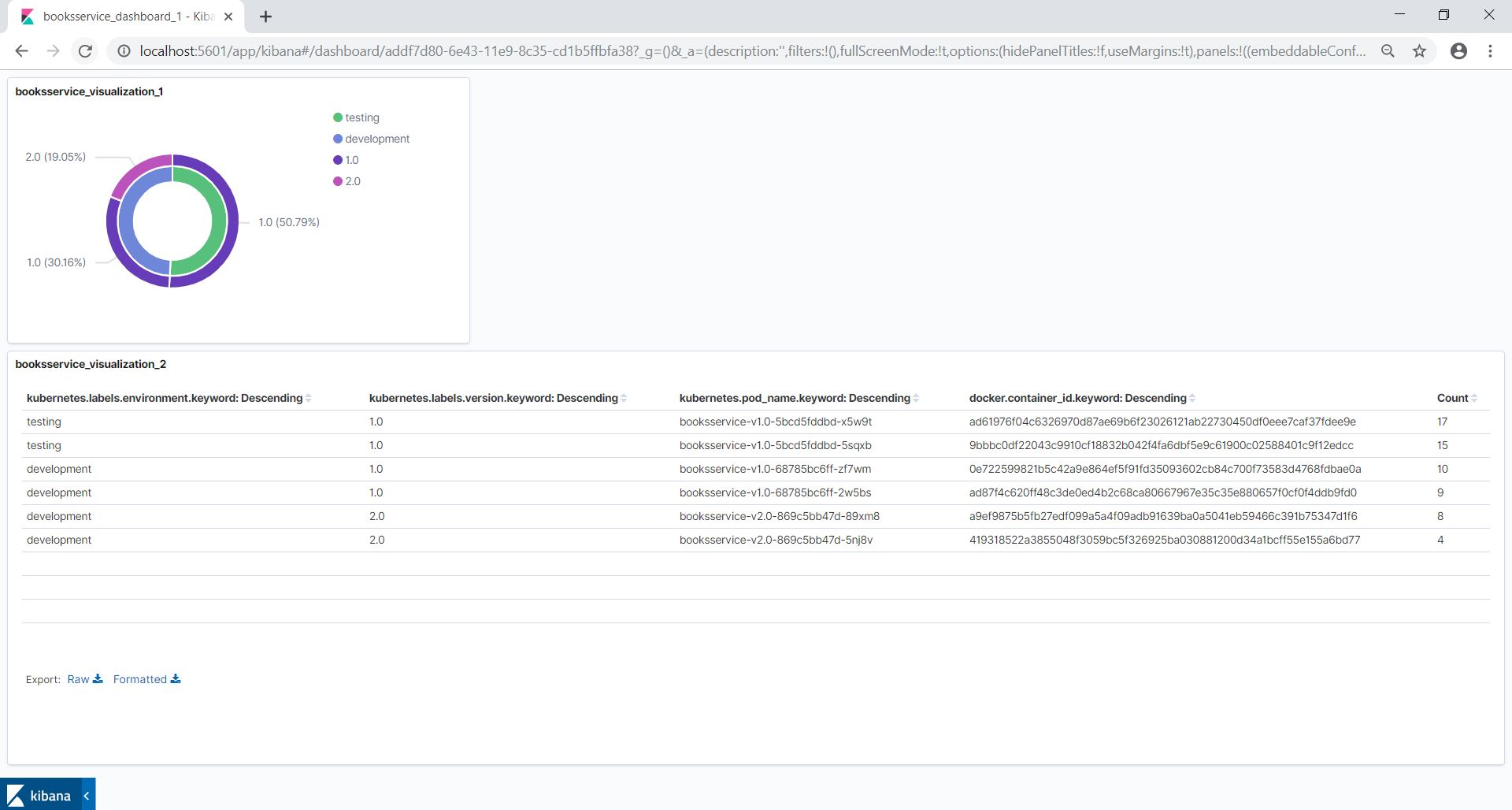Click the browser reload icon
The height and width of the screenshot is (810, 1512).
85,51
